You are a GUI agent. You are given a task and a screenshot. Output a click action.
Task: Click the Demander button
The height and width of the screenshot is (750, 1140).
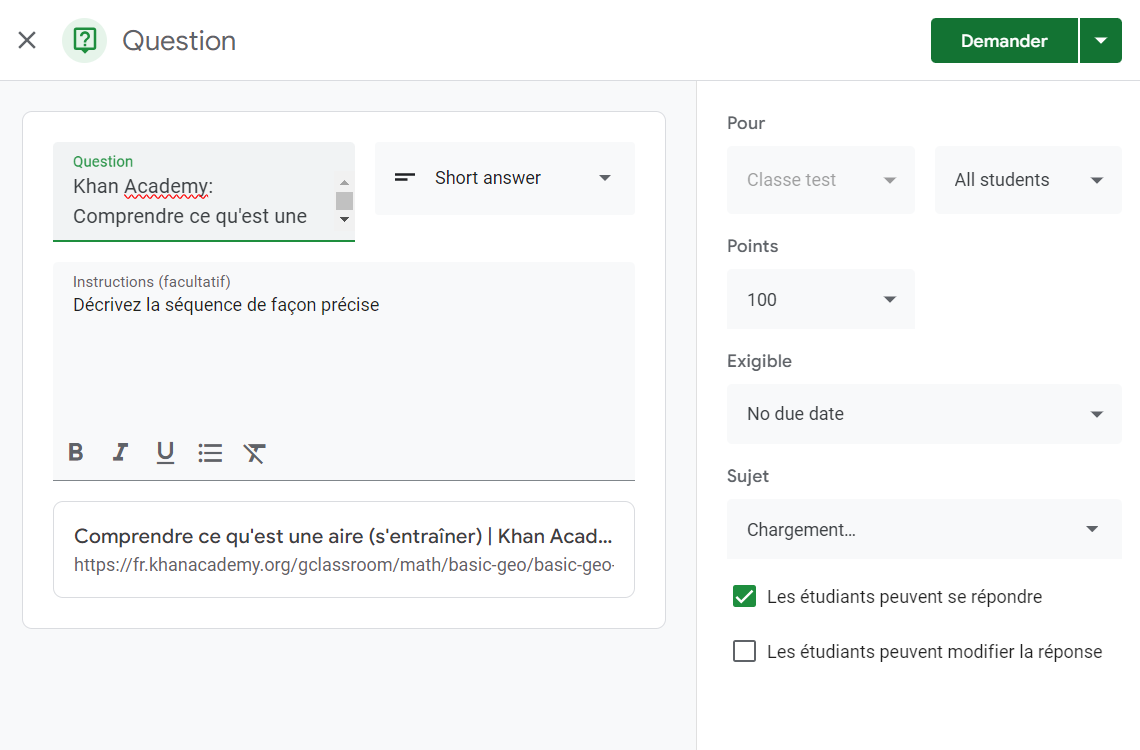pos(1004,41)
